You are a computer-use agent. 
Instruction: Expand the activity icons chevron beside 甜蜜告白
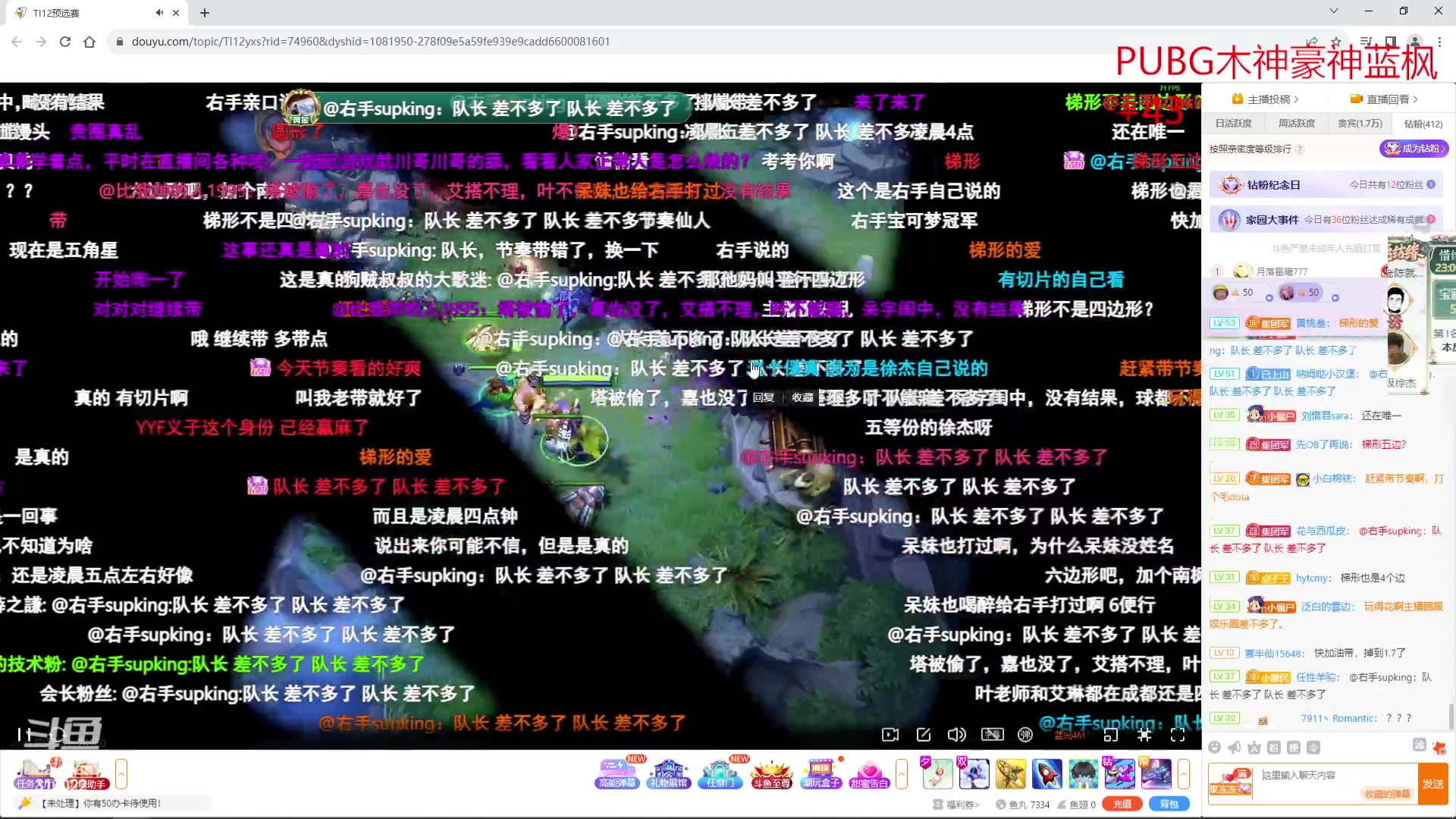(x=902, y=774)
